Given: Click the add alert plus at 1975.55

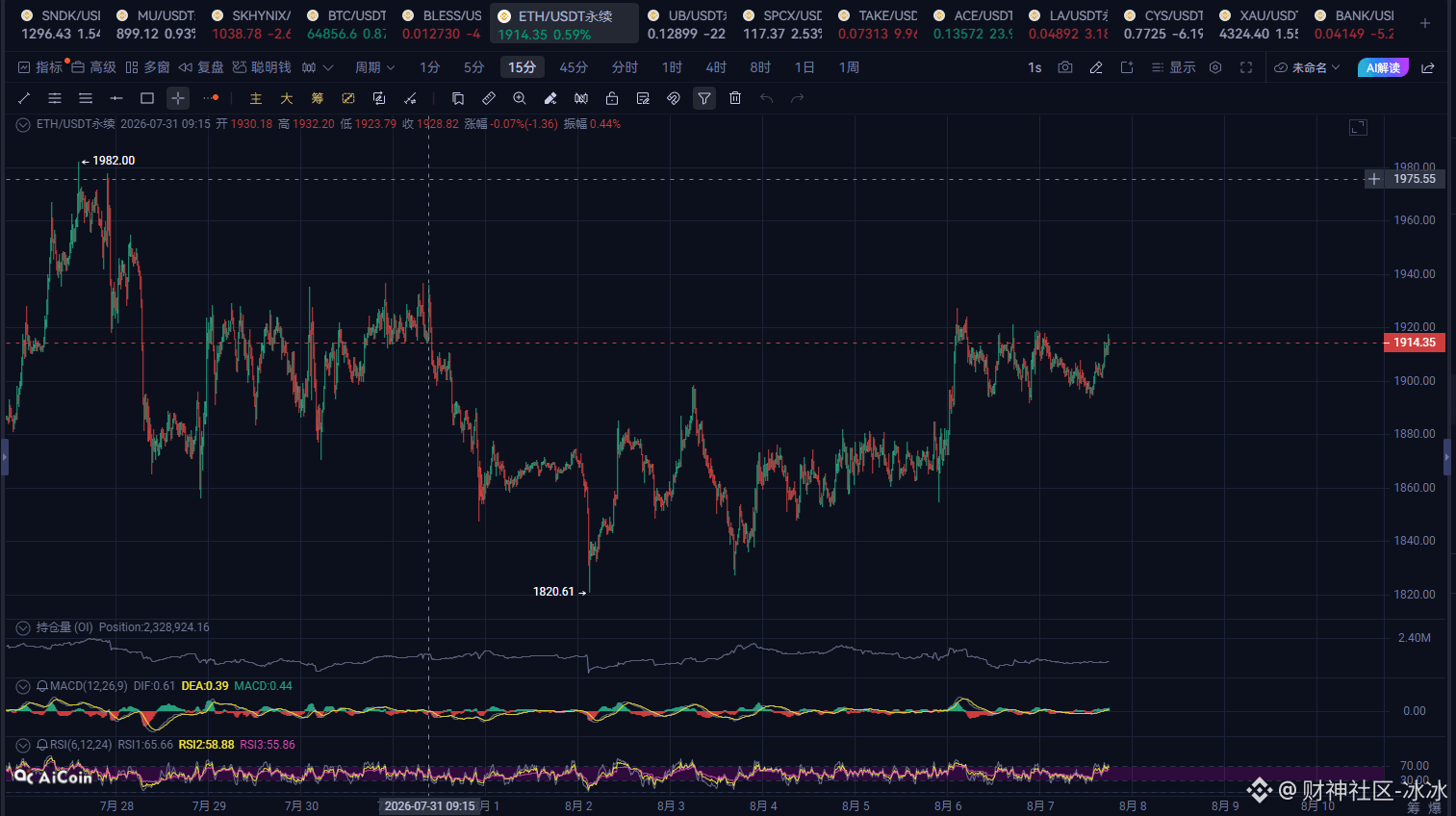Looking at the screenshot, I should 1374,179.
